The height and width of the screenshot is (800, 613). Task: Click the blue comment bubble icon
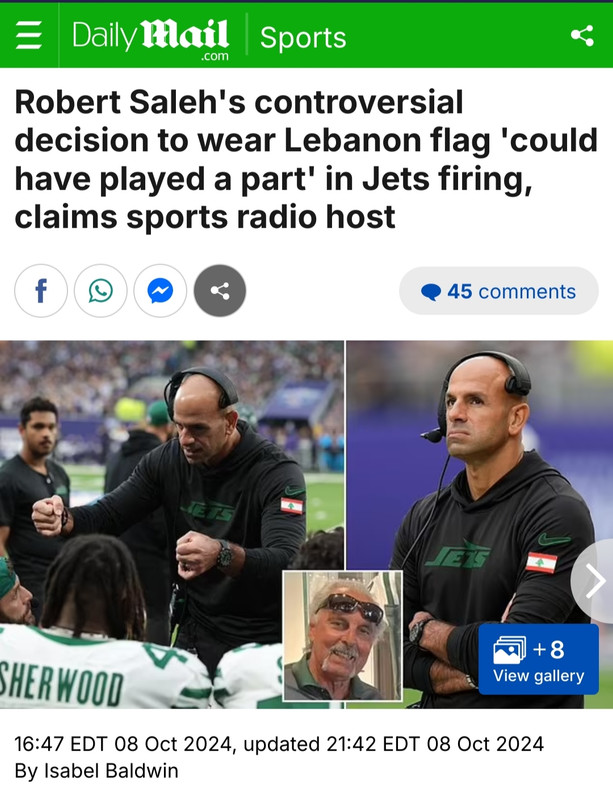[431, 292]
